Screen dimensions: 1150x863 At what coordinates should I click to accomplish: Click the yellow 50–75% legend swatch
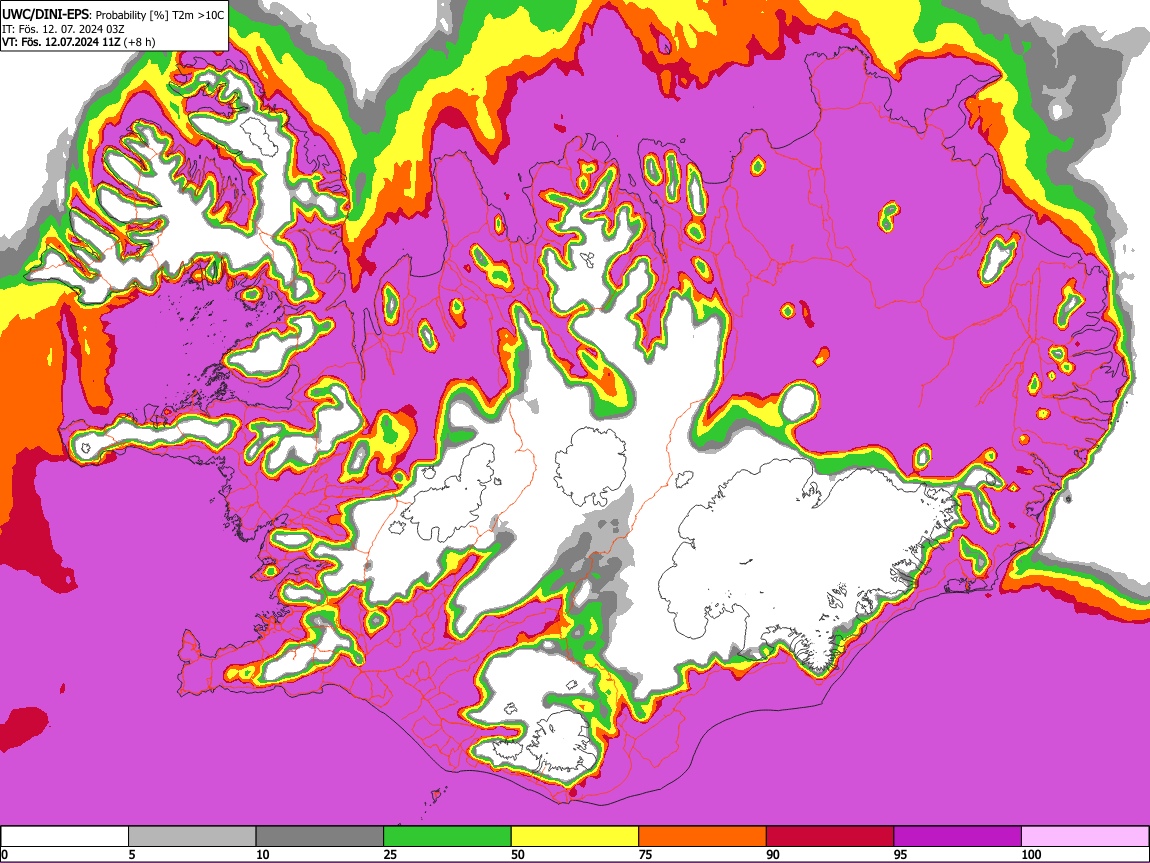[x=575, y=837]
